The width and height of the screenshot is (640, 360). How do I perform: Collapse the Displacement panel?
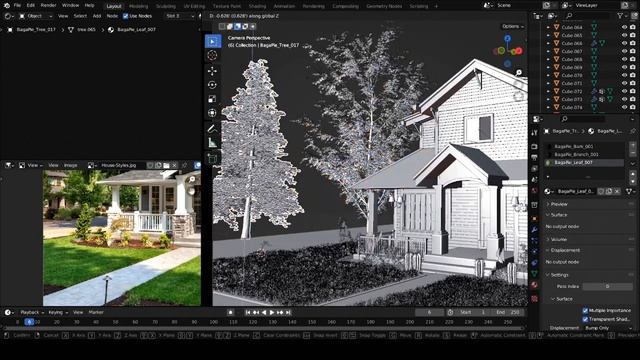point(565,250)
